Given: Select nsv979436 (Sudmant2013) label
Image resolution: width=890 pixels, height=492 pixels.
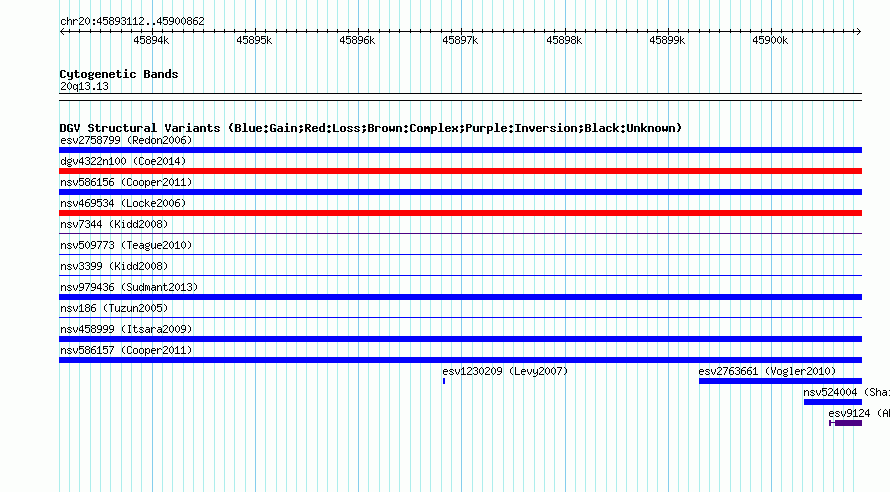Looking at the screenshot, I should click(129, 287).
